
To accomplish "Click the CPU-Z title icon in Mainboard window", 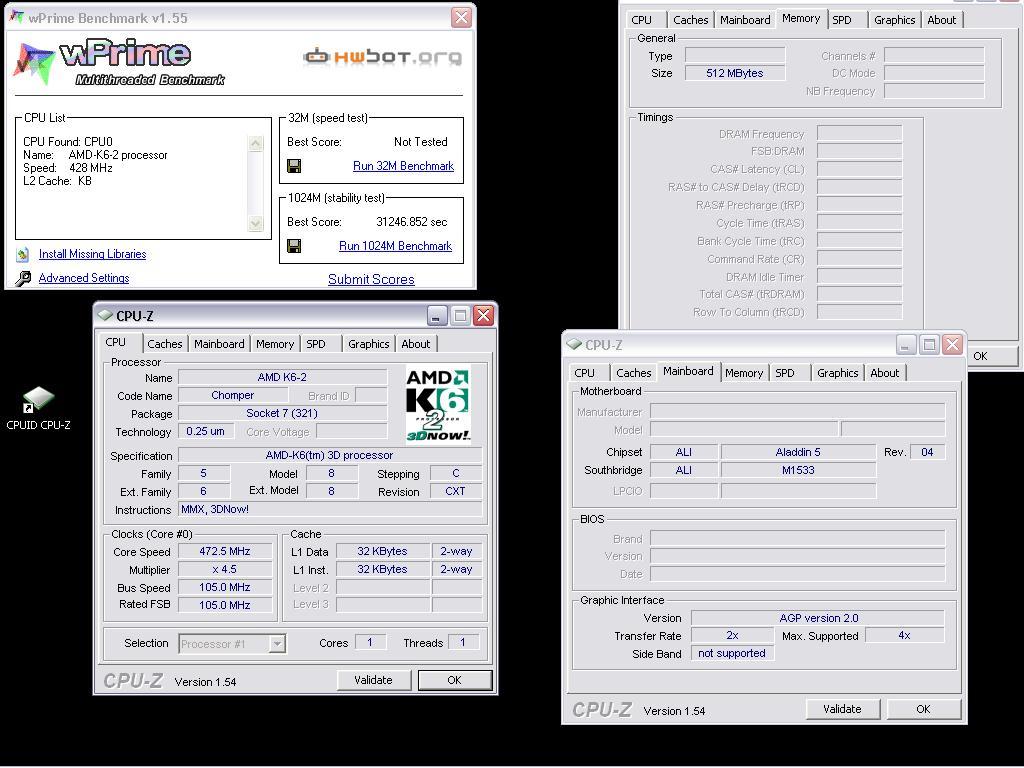I will pos(574,344).
